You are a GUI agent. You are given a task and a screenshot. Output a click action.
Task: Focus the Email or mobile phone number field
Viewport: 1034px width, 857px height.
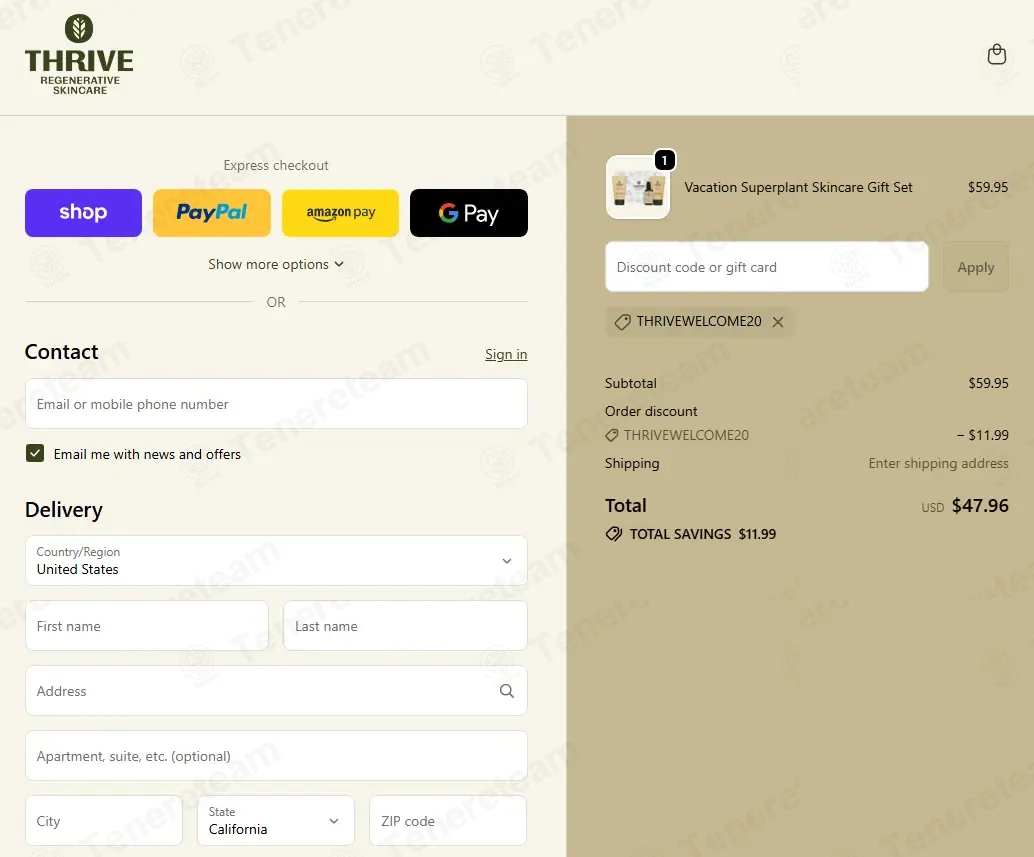(x=276, y=403)
